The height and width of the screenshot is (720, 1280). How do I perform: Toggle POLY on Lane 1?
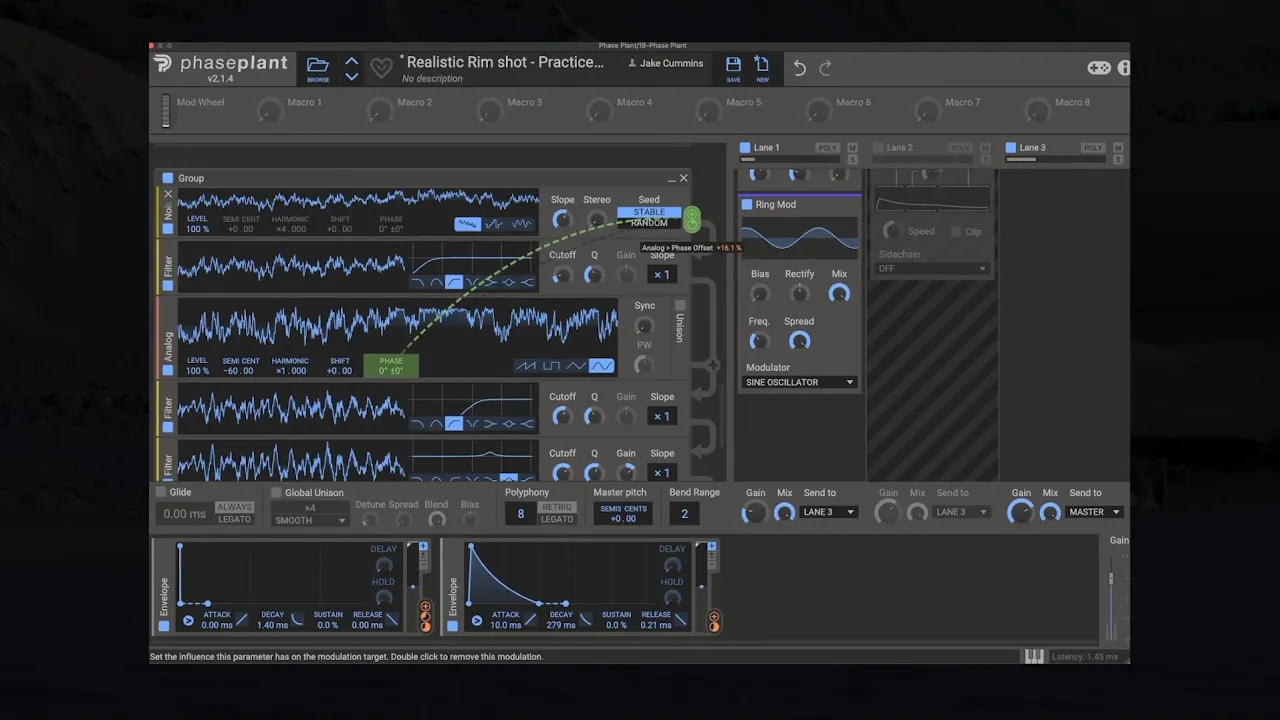tap(827, 148)
